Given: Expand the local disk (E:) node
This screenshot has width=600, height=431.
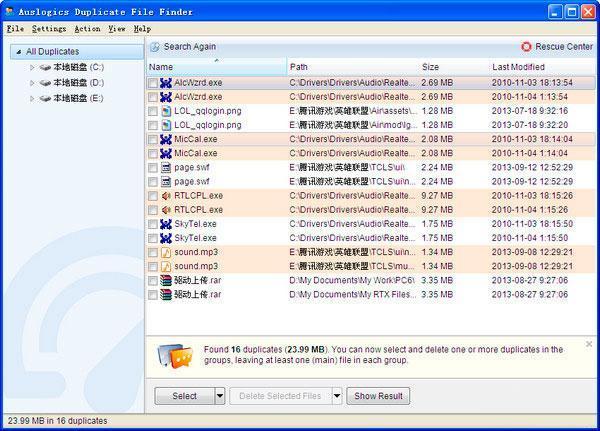Looking at the screenshot, I should tap(32, 98).
